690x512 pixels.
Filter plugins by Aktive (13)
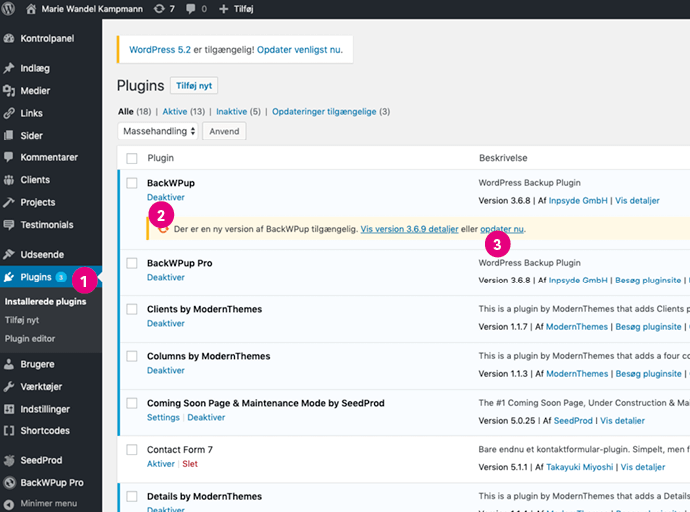[x=184, y=112]
